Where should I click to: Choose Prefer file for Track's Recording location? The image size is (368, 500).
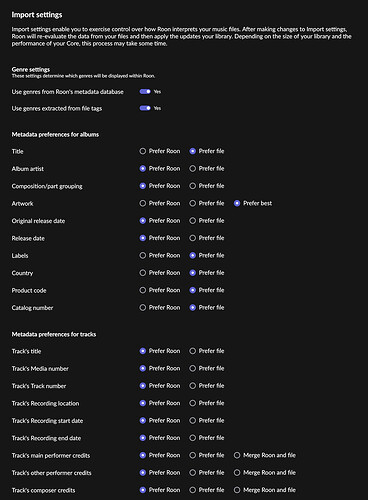coord(193,403)
